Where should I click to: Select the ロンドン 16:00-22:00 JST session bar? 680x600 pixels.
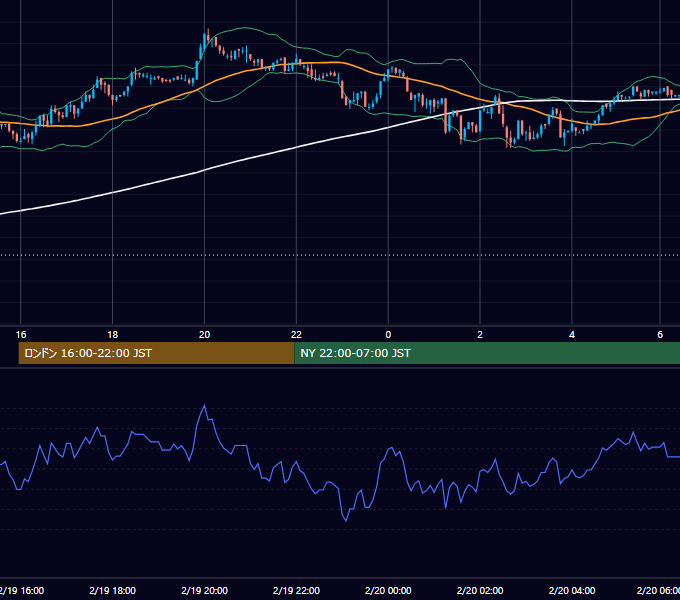point(156,353)
